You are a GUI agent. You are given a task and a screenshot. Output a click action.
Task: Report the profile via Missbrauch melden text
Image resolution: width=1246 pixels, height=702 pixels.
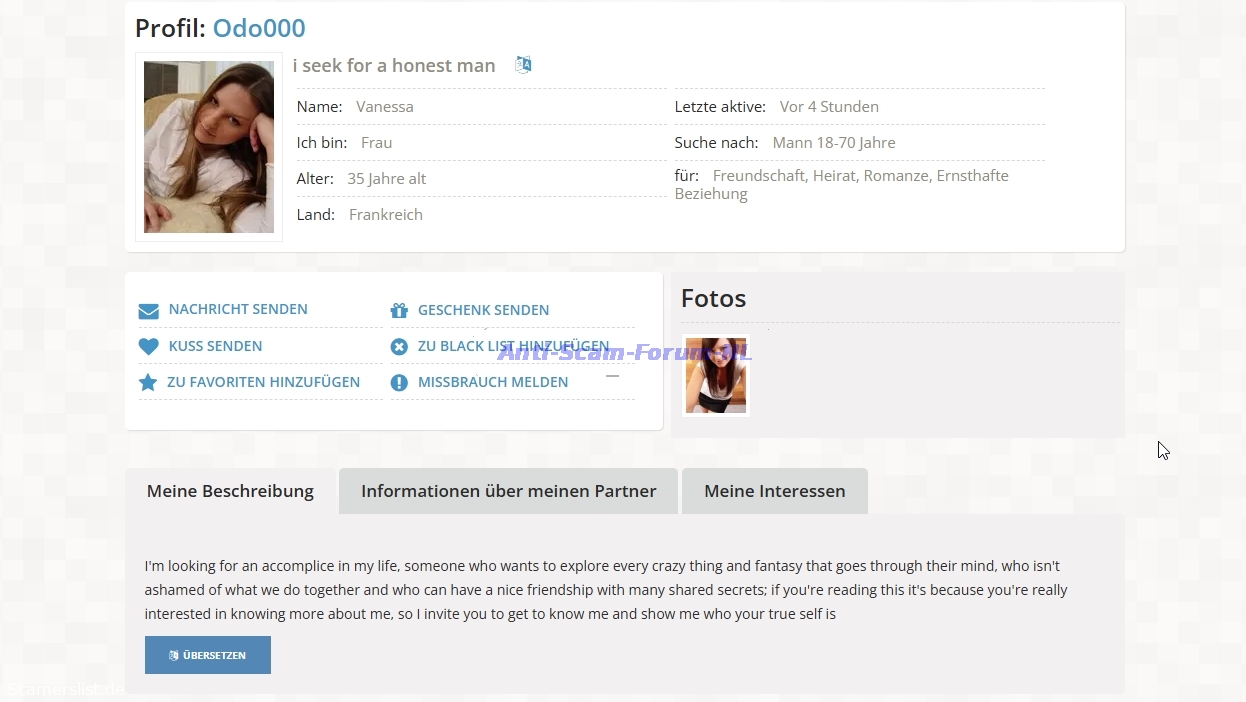pyautogui.click(x=493, y=382)
